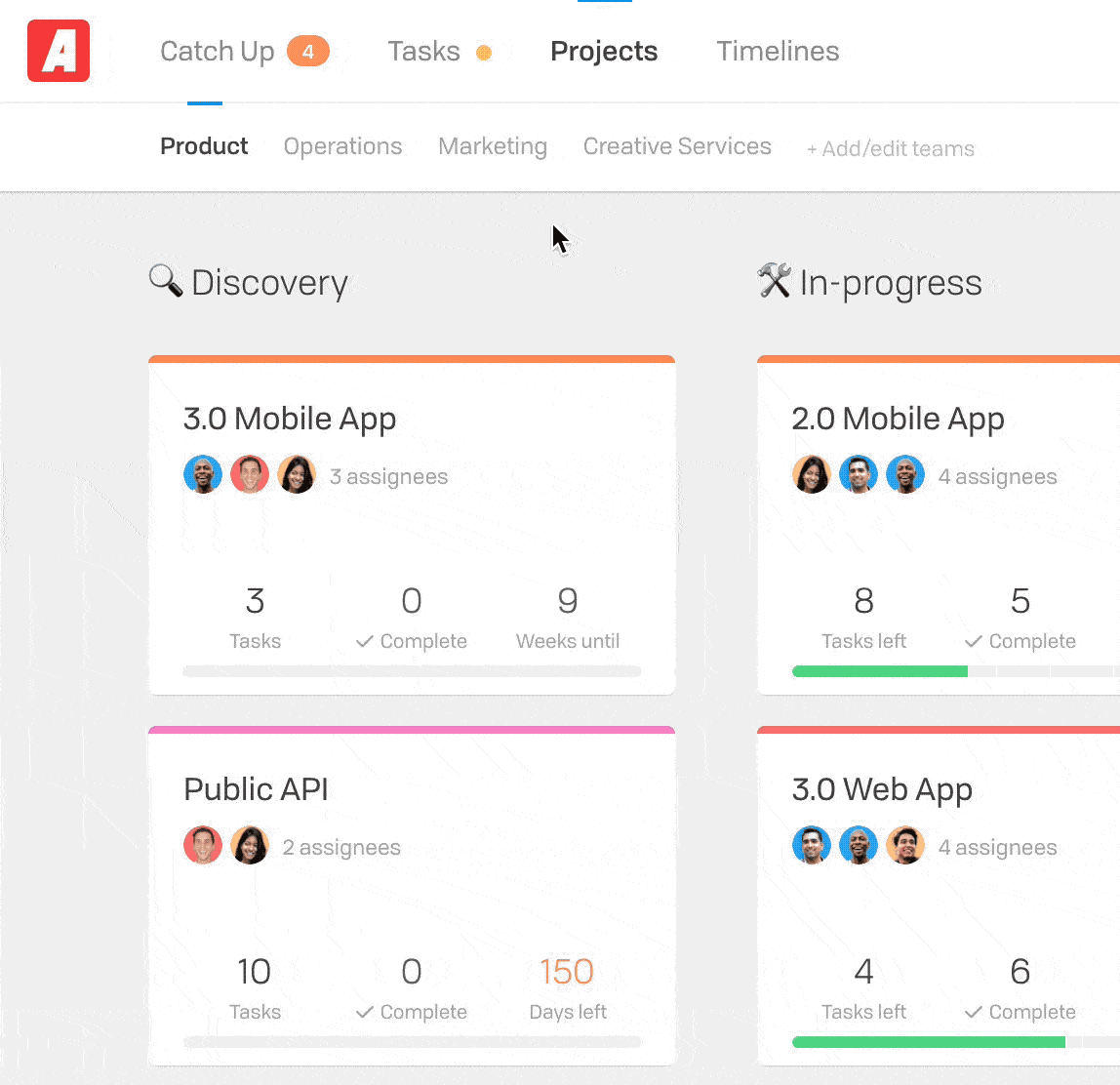Viewport: 1120px width, 1085px height.
Task: Click first assignee avatar on 2.0 Mobile App
Action: (x=812, y=474)
